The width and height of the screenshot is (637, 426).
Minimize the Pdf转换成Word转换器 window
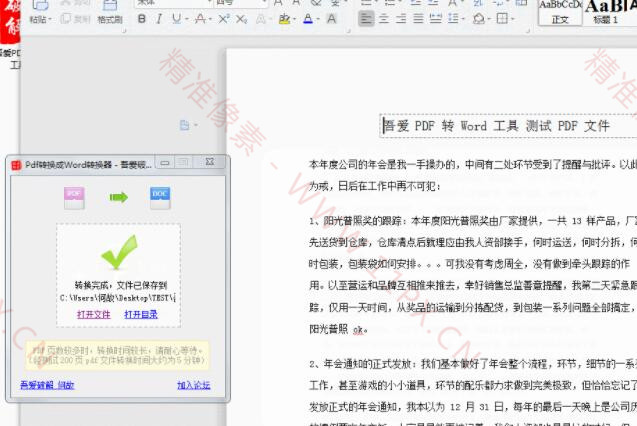pos(165,163)
